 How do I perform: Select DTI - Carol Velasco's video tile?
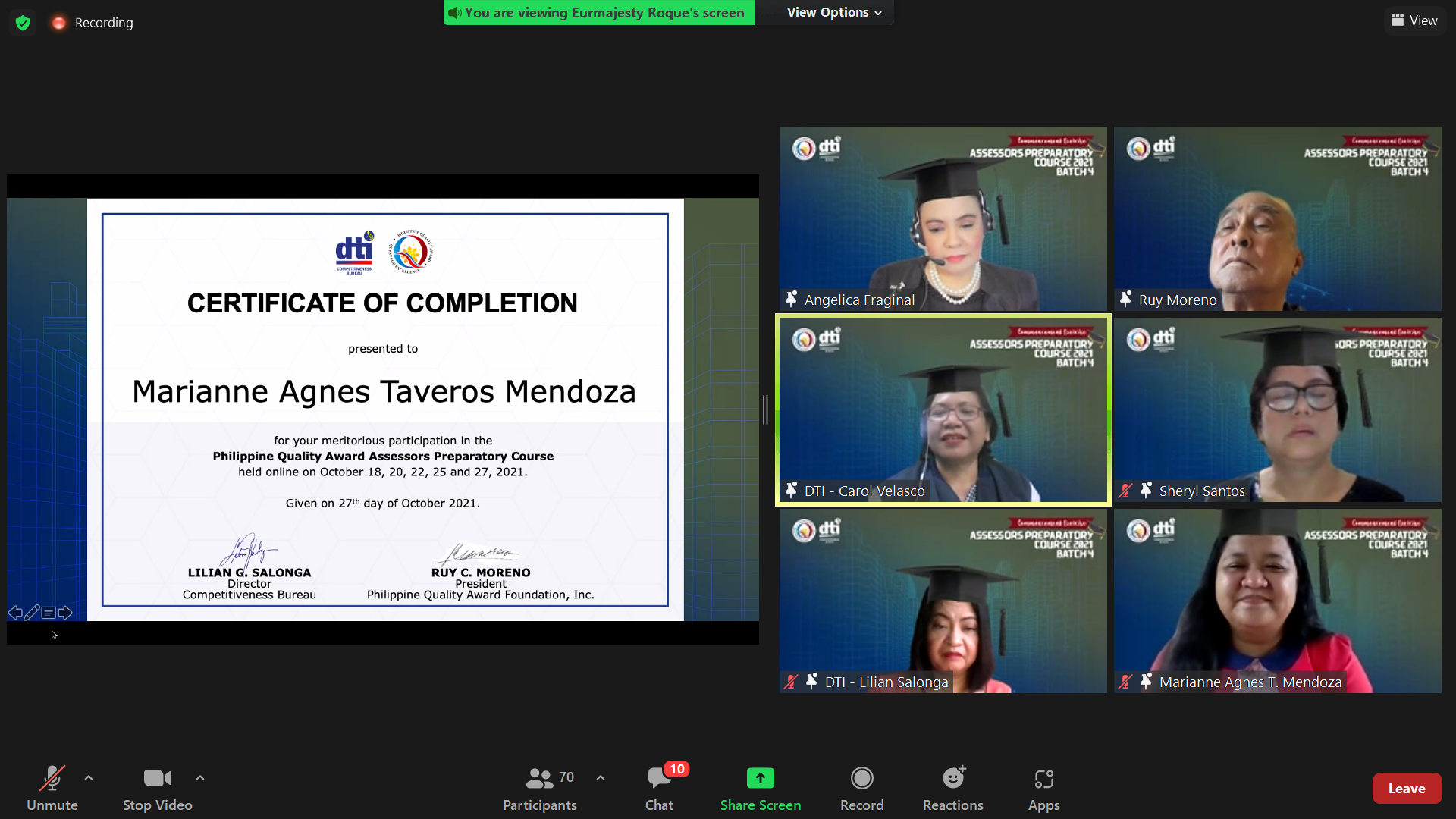point(943,409)
